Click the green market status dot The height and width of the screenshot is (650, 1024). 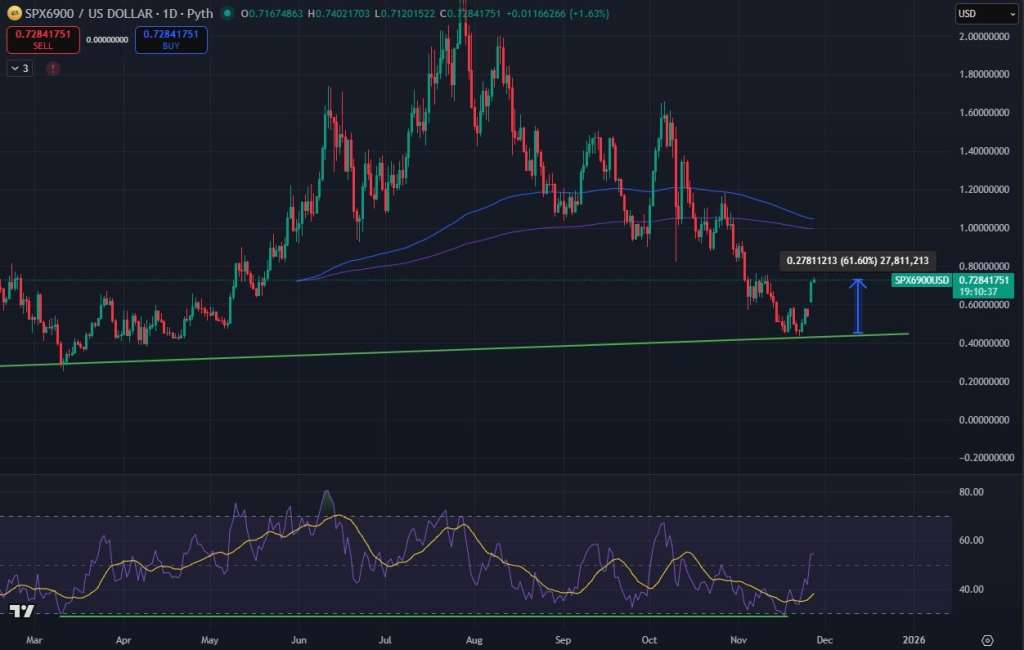pos(228,14)
